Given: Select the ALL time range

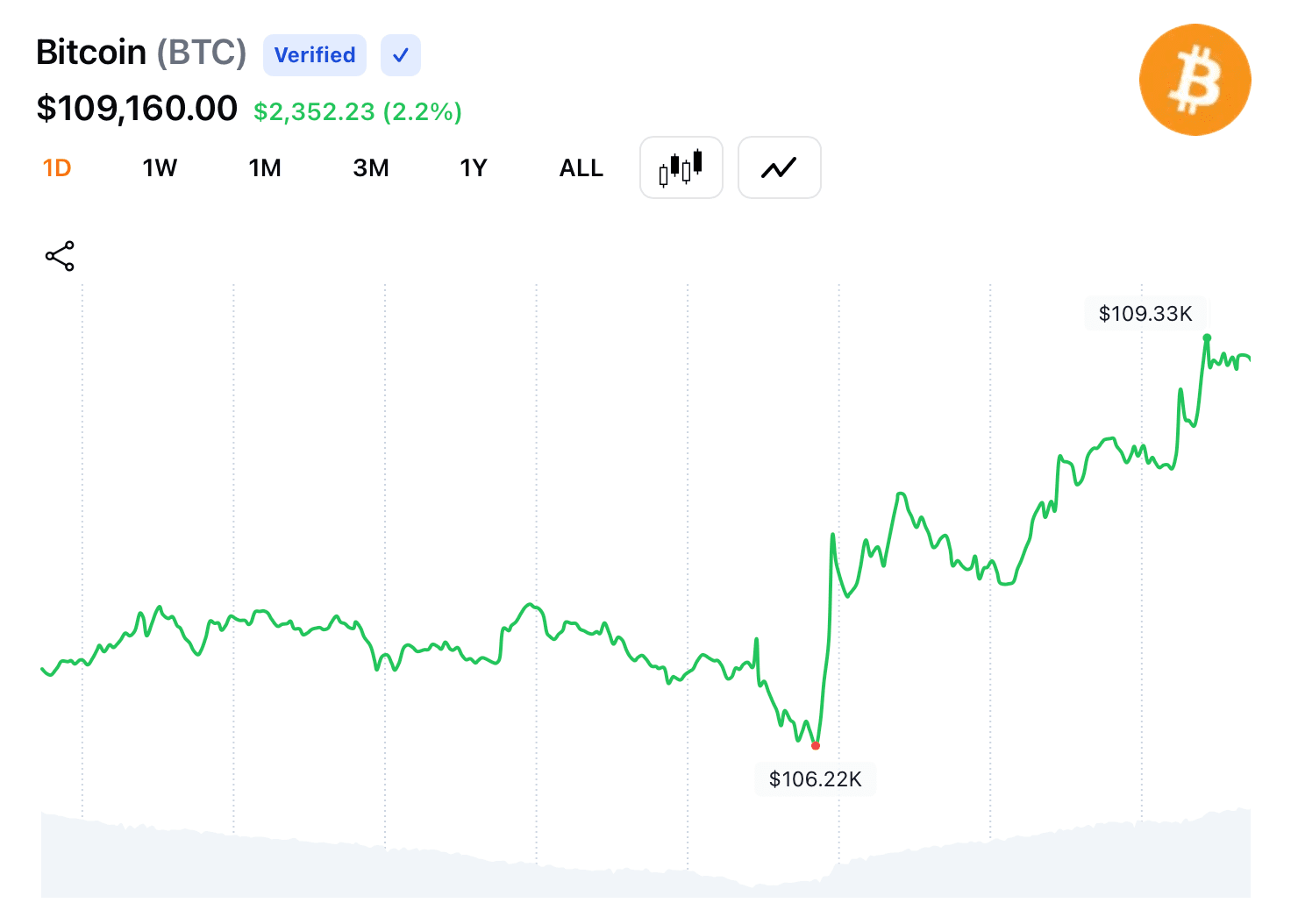Looking at the screenshot, I should pyautogui.click(x=581, y=167).
